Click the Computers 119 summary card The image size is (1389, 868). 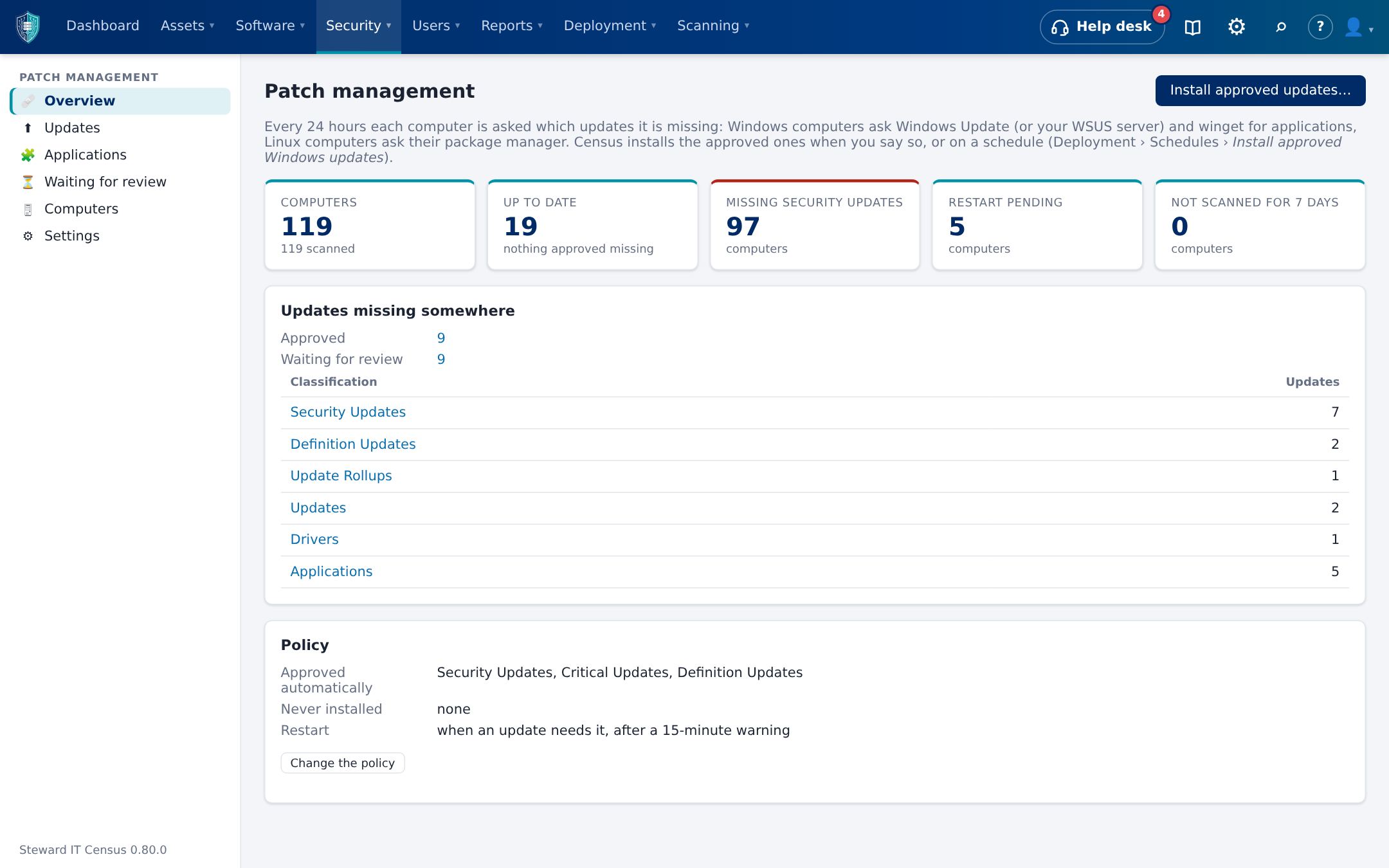coord(370,225)
